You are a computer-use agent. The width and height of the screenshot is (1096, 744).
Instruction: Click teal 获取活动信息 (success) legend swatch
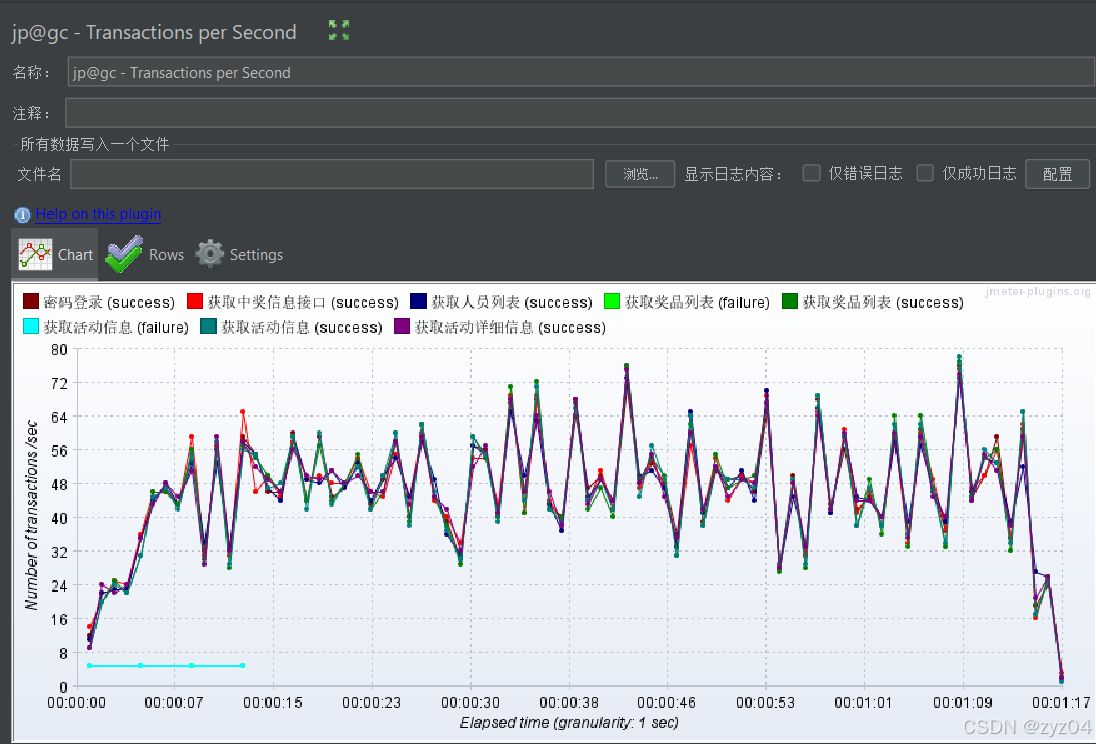click(x=208, y=327)
